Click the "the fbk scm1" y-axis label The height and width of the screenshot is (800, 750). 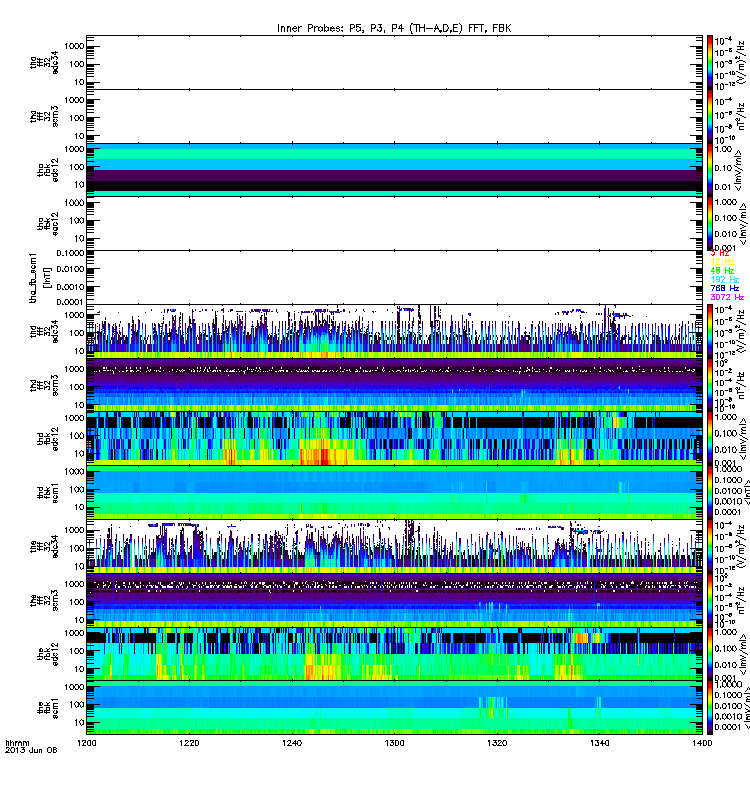click(48, 708)
